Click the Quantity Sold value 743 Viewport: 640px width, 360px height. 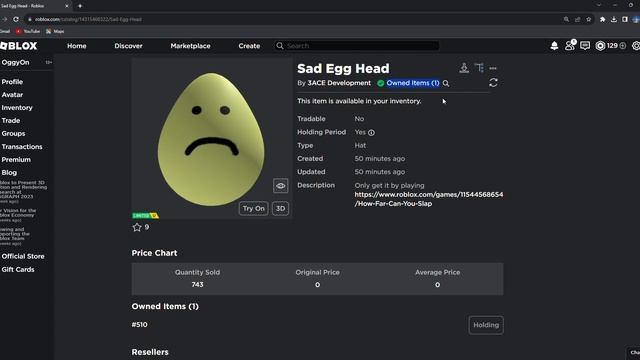point(197,284)
